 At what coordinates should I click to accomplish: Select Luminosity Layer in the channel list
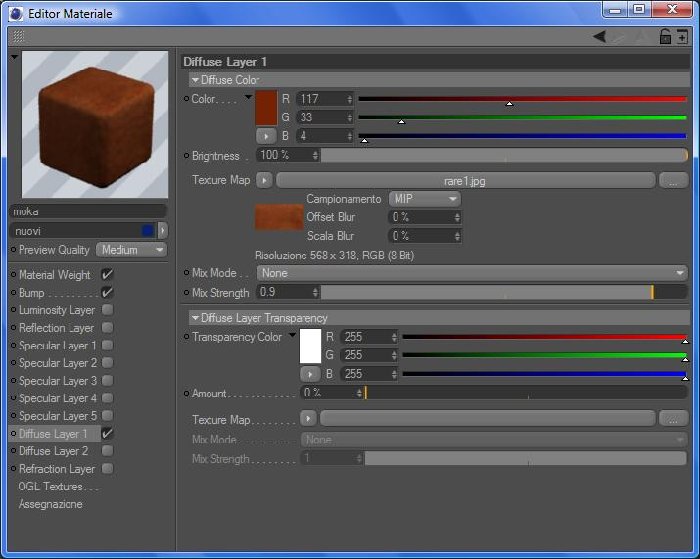57,310
